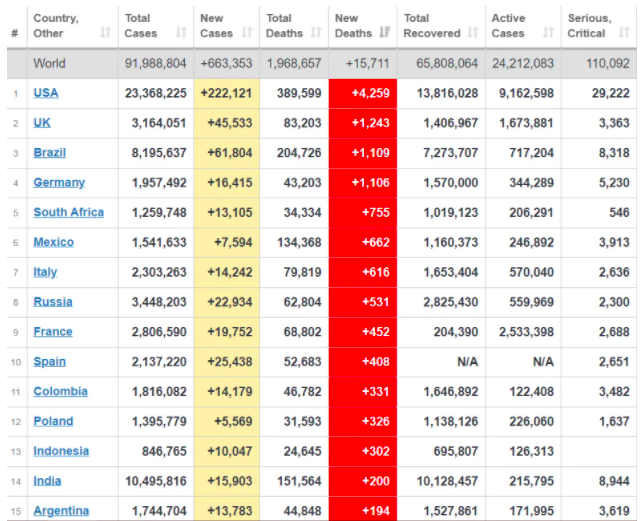This screenshot has height=521, width=640.
Task: Open the USA country link
Action: (x=46, y=93)
